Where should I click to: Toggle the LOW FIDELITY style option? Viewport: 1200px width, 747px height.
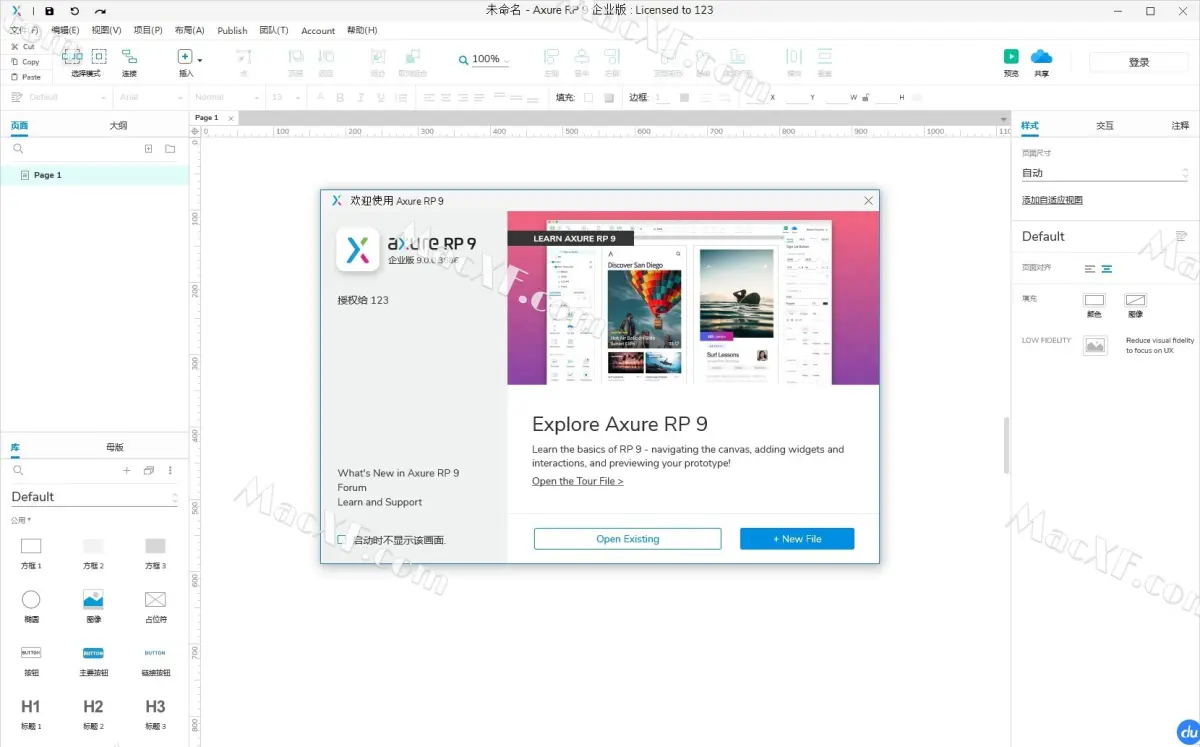[x=1095, y=344]
